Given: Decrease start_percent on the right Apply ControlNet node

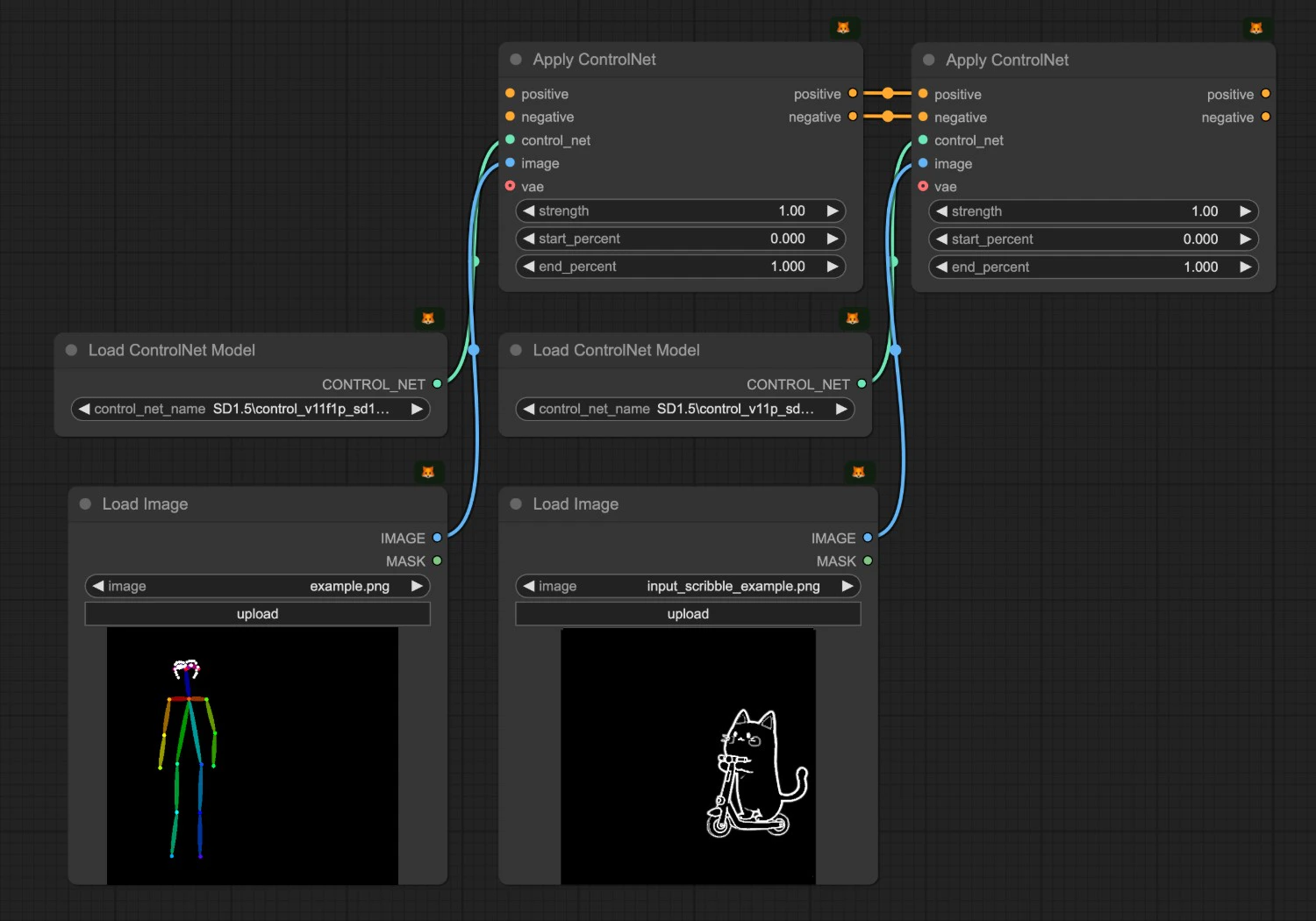Looking at the screenshot, I should click(x=941, y=239).
